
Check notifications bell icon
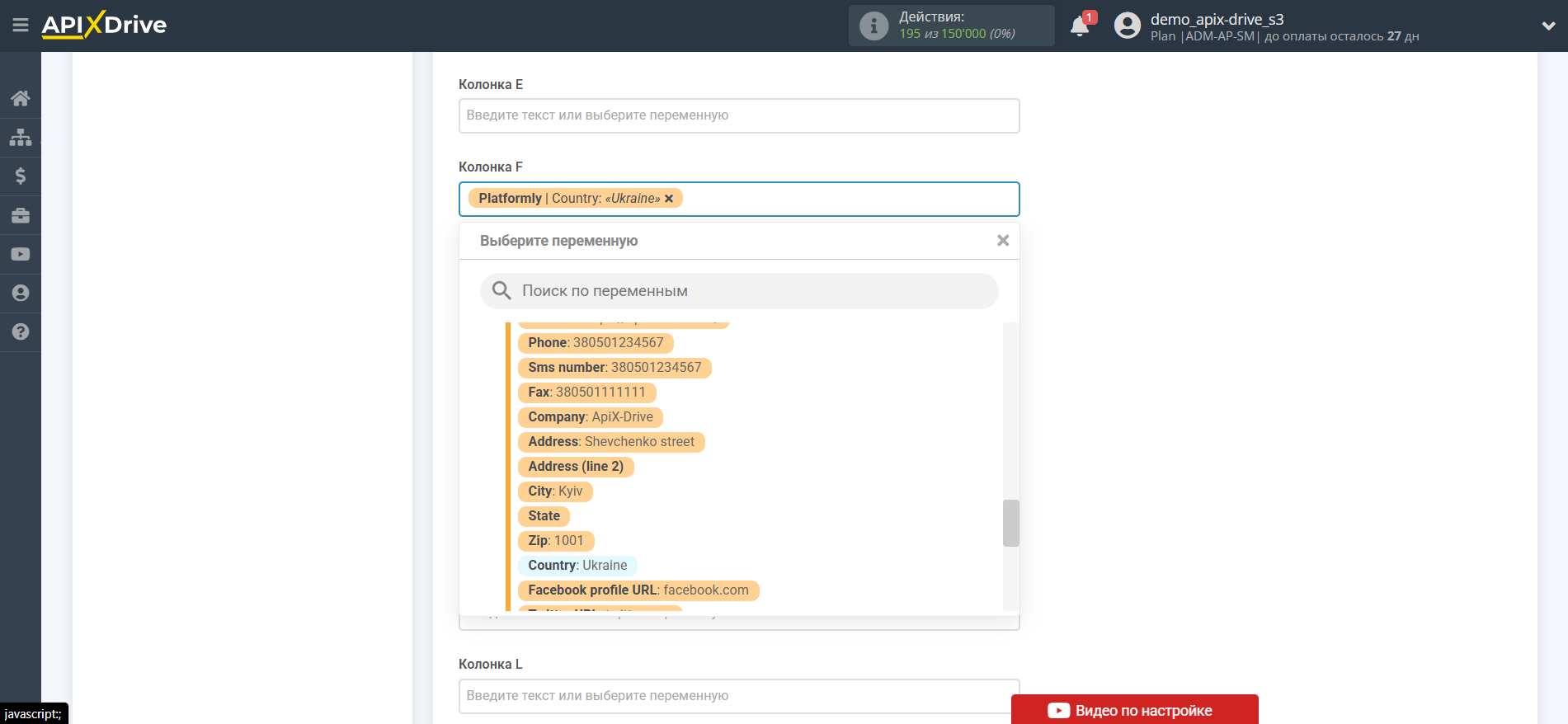pos(1080,26)
